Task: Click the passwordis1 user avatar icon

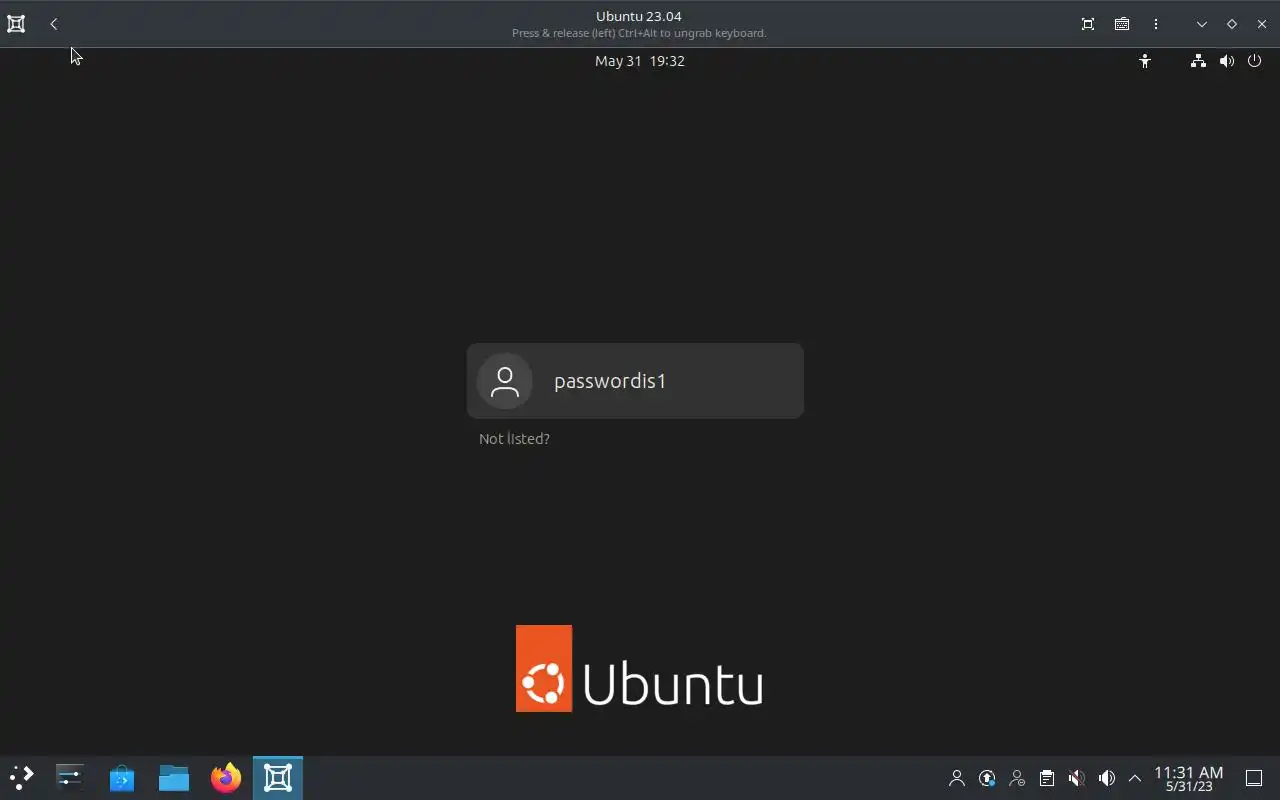Action: [x=505, y=381]
